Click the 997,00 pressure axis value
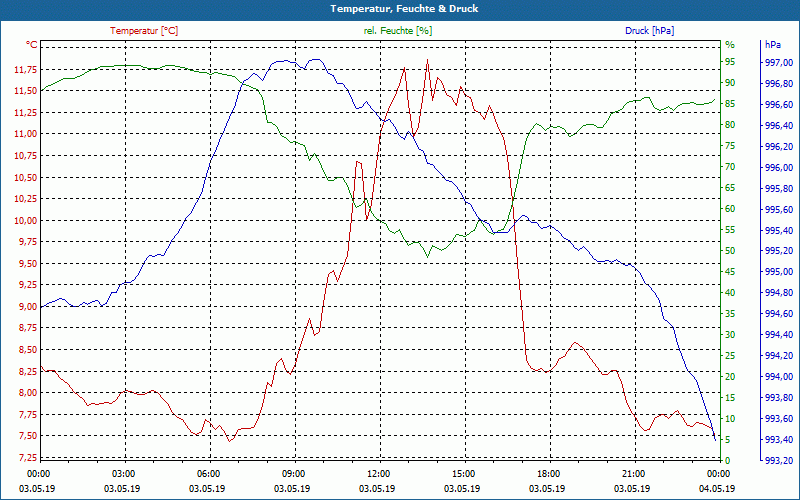The image size is (800, 500). point(780,63)
